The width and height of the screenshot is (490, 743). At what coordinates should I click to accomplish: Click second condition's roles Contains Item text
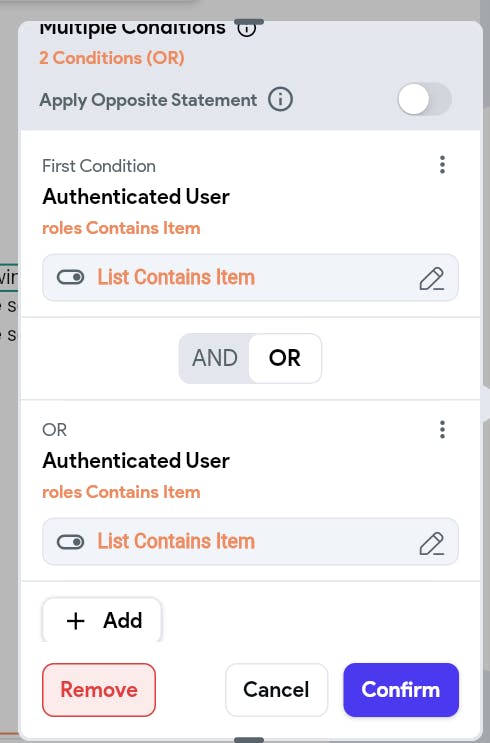[121, 492]
